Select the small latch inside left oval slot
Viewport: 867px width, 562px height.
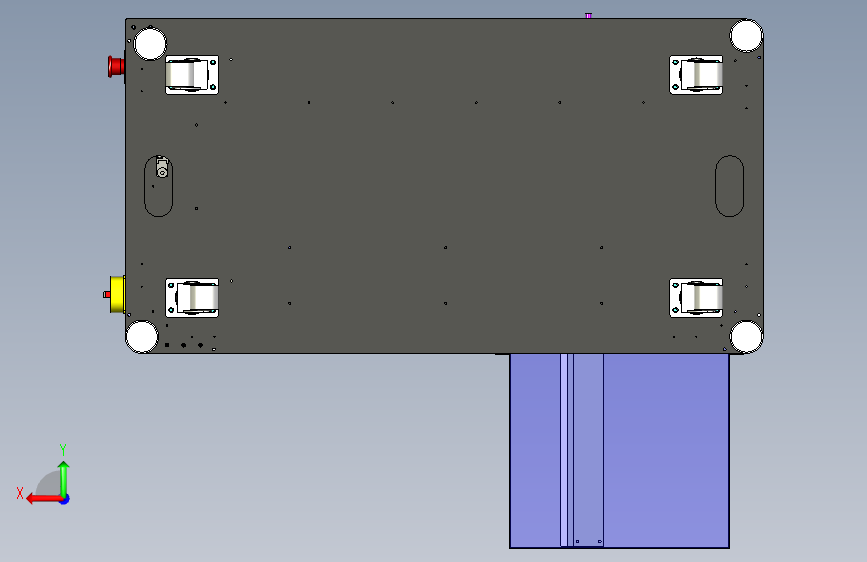point(161,167)
